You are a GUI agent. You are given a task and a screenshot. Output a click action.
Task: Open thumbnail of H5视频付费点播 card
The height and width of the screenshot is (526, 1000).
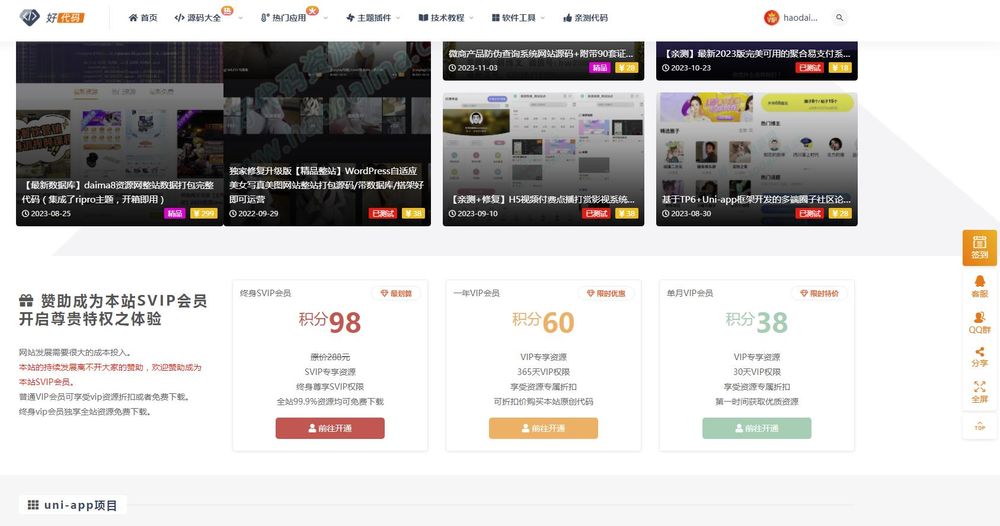tap(543, 143)
